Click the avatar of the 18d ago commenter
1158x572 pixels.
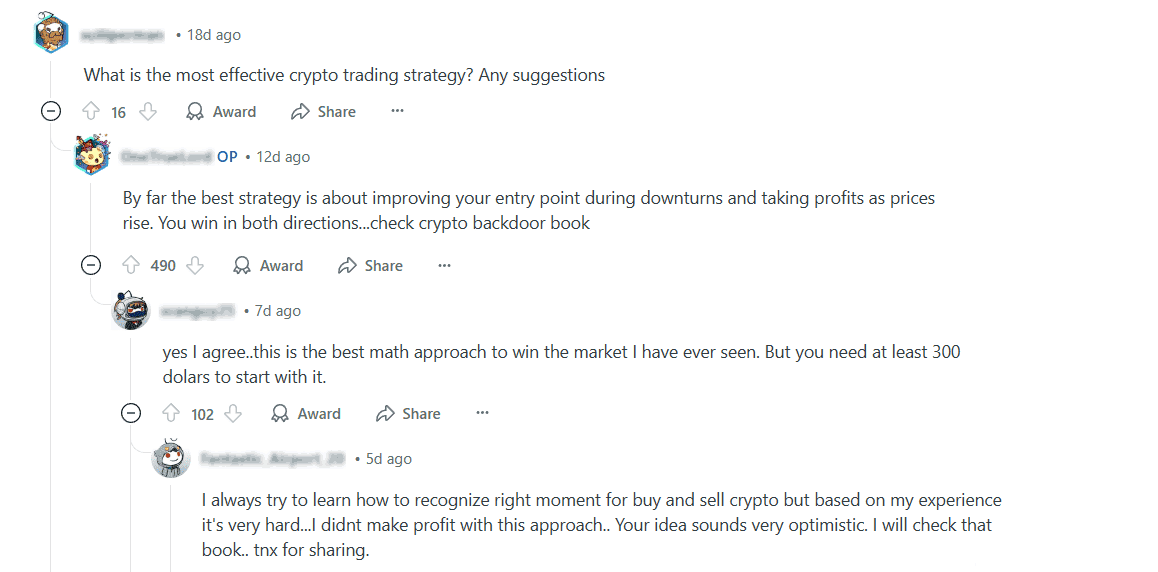tap(51, 32)
